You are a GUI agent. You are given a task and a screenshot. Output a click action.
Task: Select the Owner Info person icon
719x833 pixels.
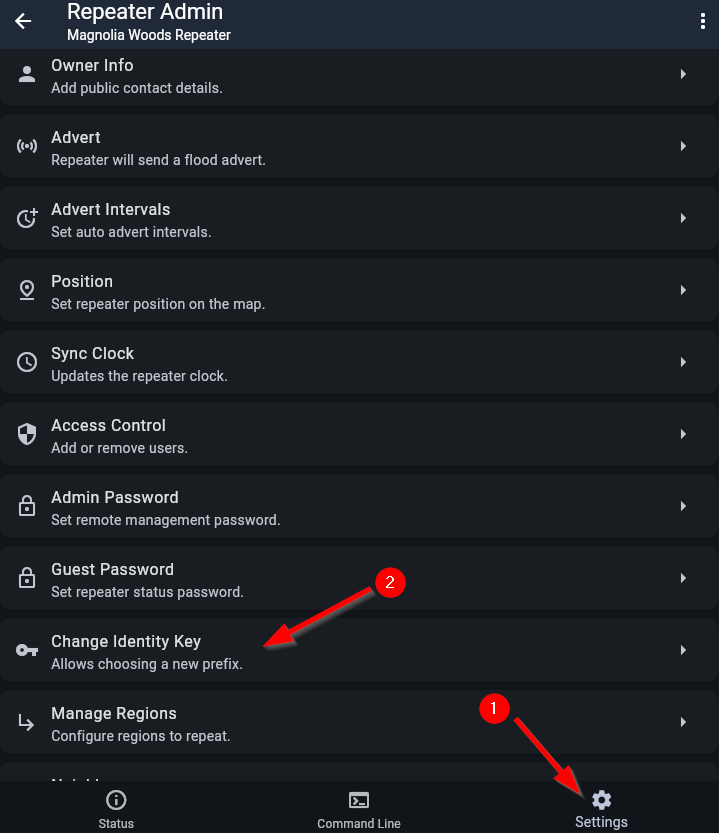27,73
